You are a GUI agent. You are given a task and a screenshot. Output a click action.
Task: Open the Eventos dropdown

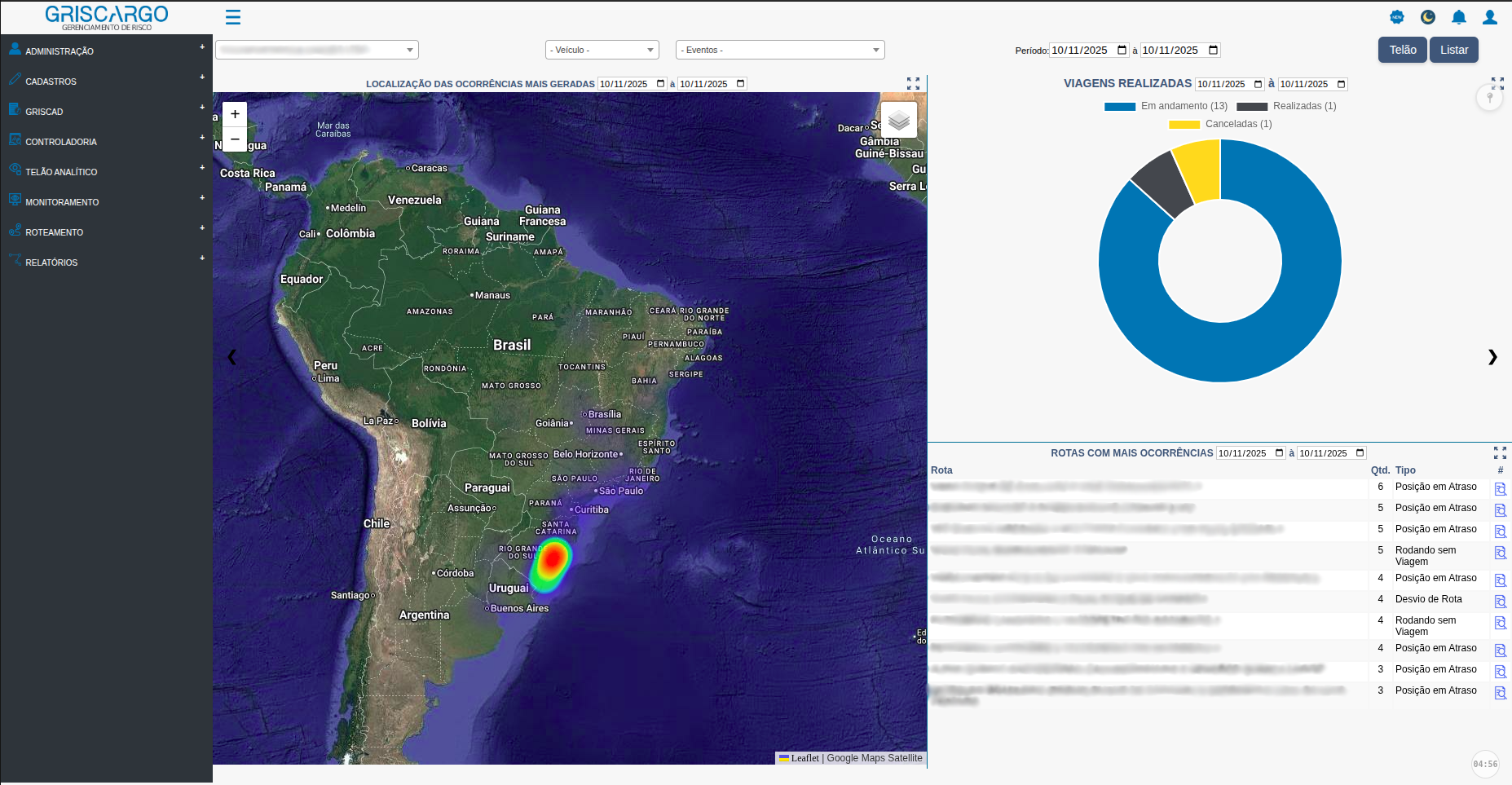tap(779, 51)
